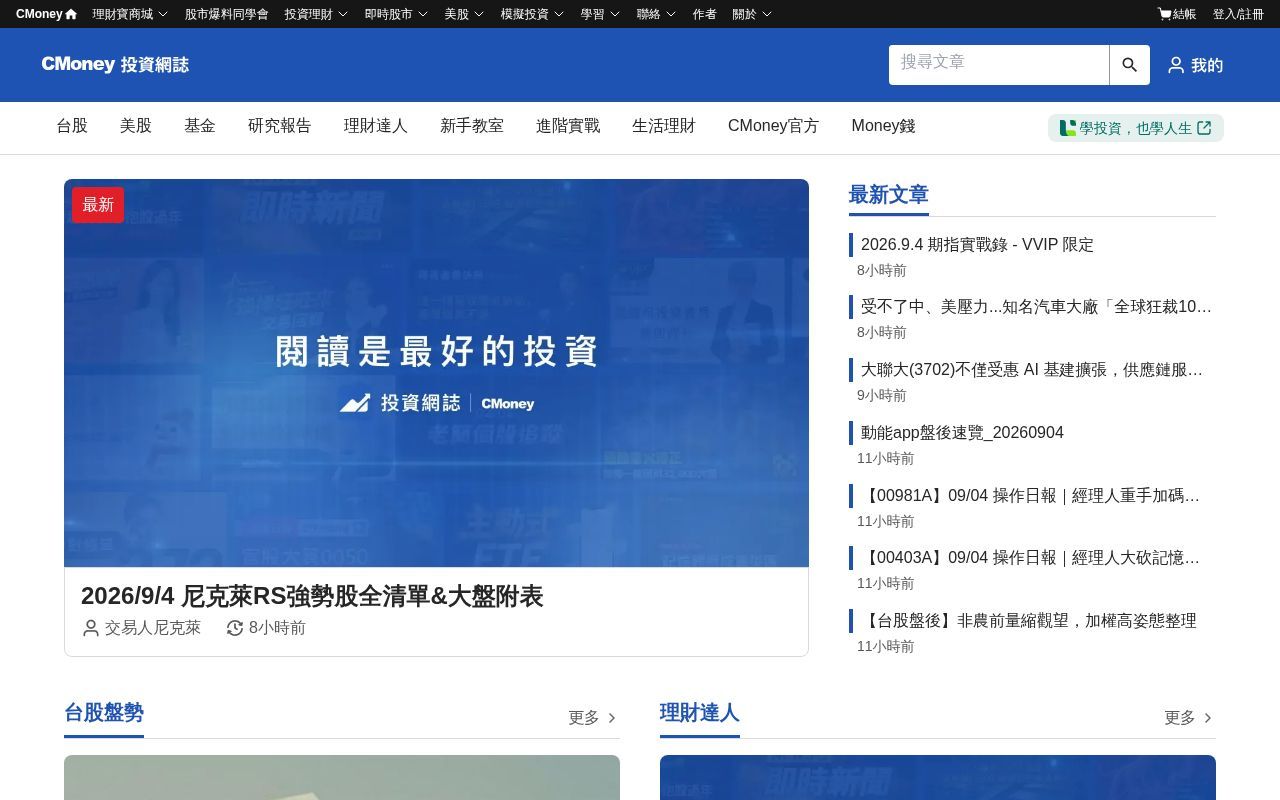1280x800 pixels.
Task: Expand the 投資理財 dropdown
Action: (316, 14)
